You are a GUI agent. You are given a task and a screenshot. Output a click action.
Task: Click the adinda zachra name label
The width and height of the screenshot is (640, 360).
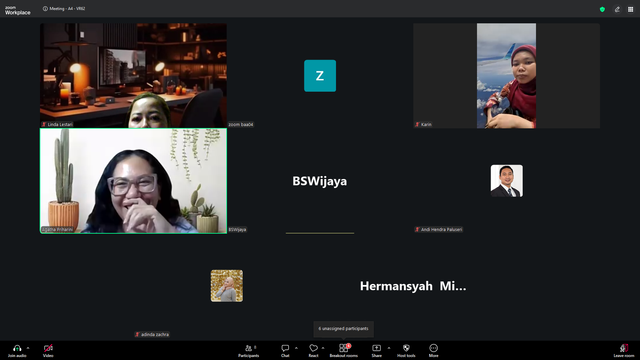click(x=152, y=335)
